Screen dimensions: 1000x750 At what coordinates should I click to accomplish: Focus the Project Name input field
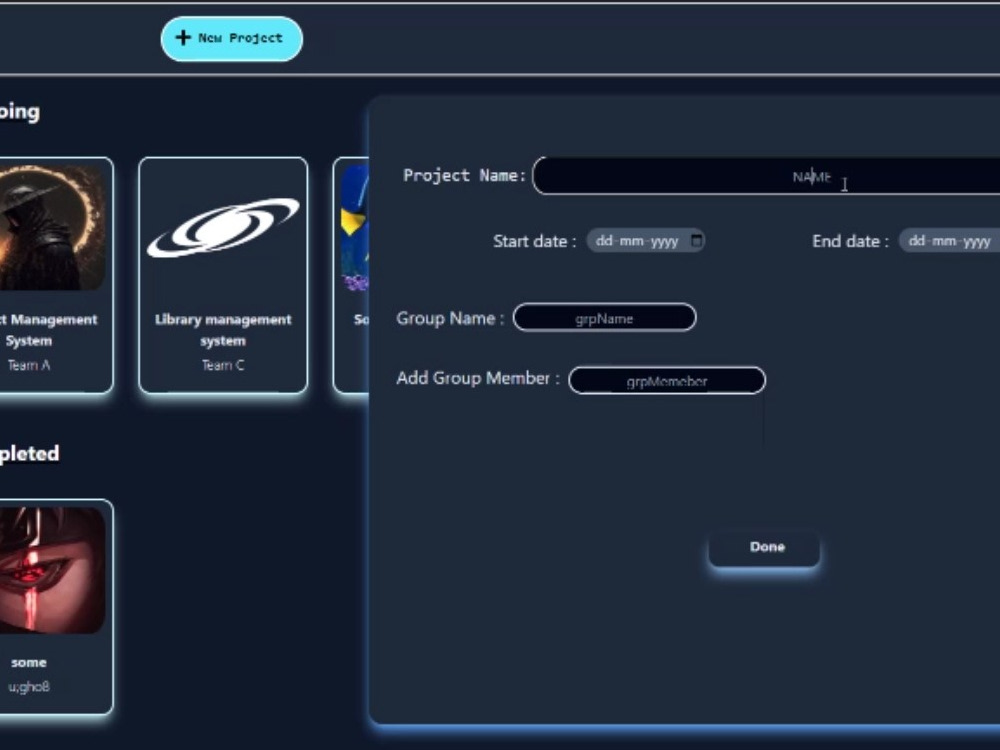(766, 176)
